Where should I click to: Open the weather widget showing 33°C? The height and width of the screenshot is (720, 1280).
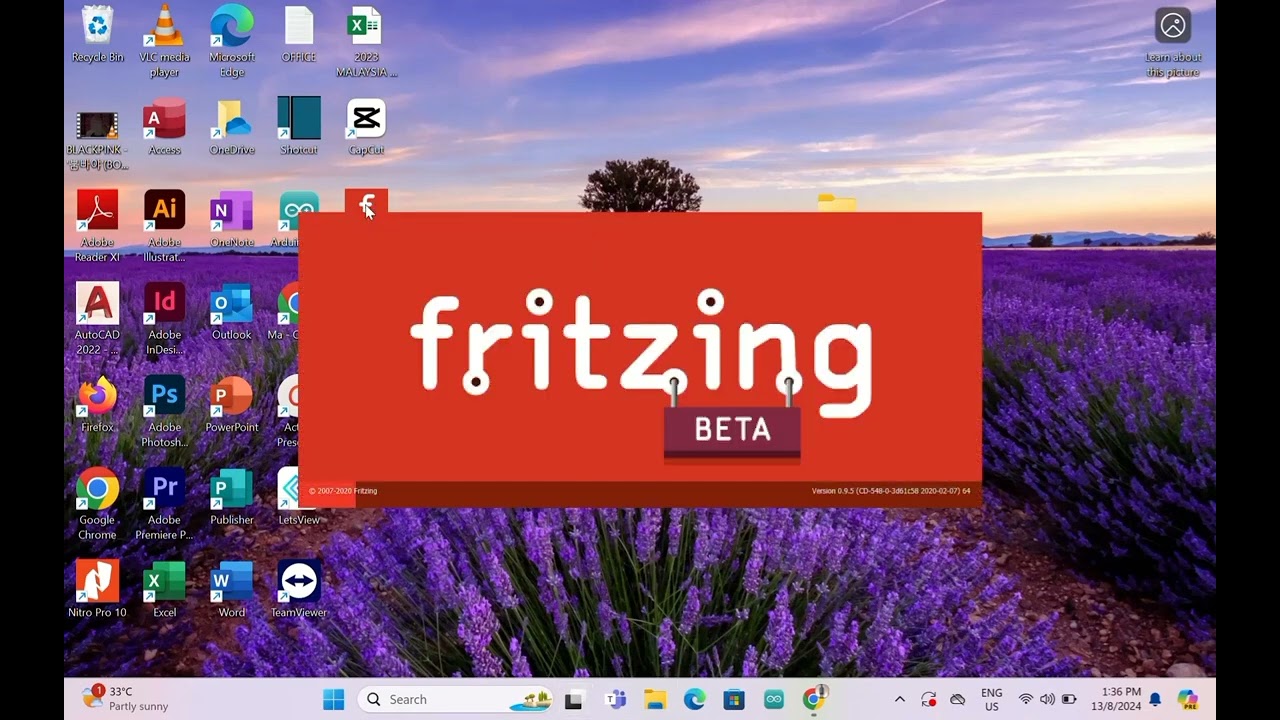pos(125,699)
